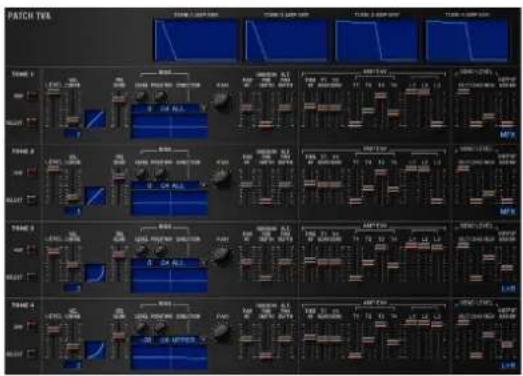Adjust the Tone 1 Bias Position knob
The width and height of the screenshot is (523, 376).
coord(160,96)
